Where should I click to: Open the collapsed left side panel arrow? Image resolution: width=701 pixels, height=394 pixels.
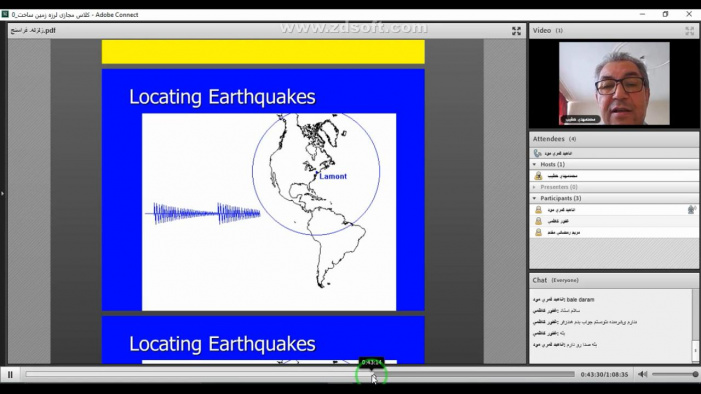click(2, 194)
